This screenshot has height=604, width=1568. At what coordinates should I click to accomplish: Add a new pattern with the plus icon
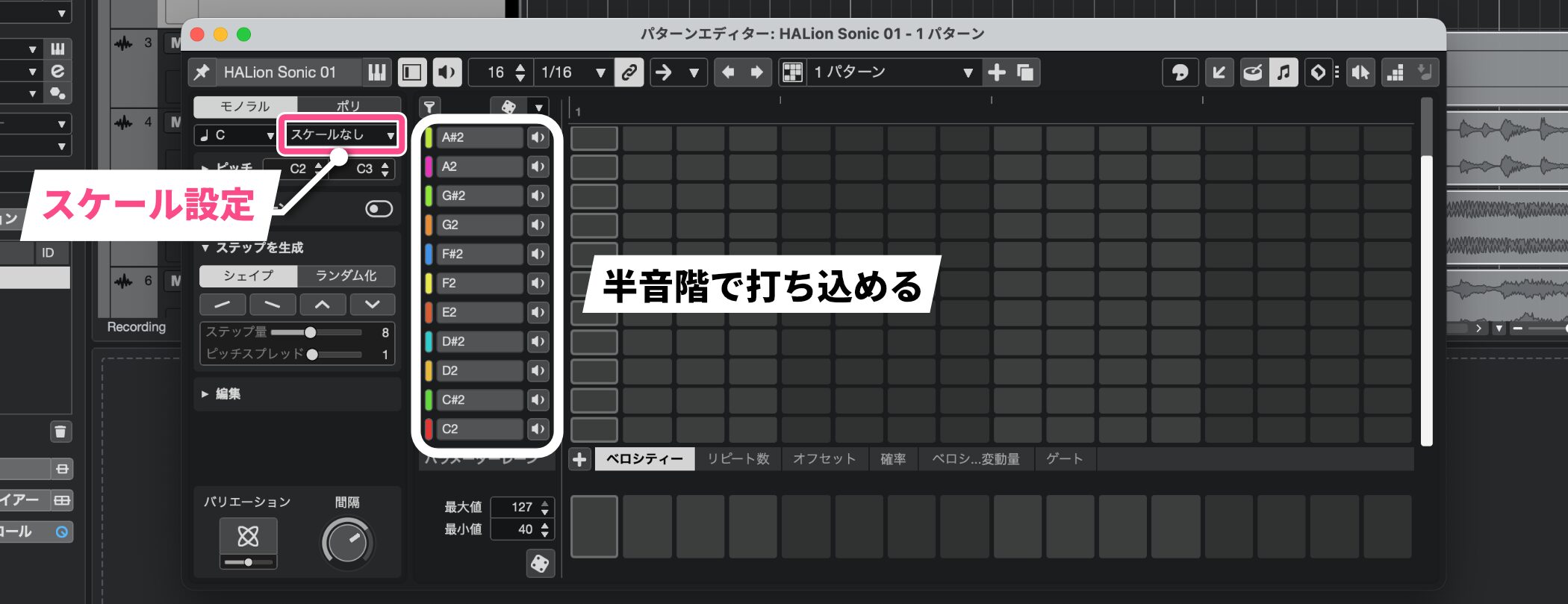pyautogui.click(x=996, y=72)
